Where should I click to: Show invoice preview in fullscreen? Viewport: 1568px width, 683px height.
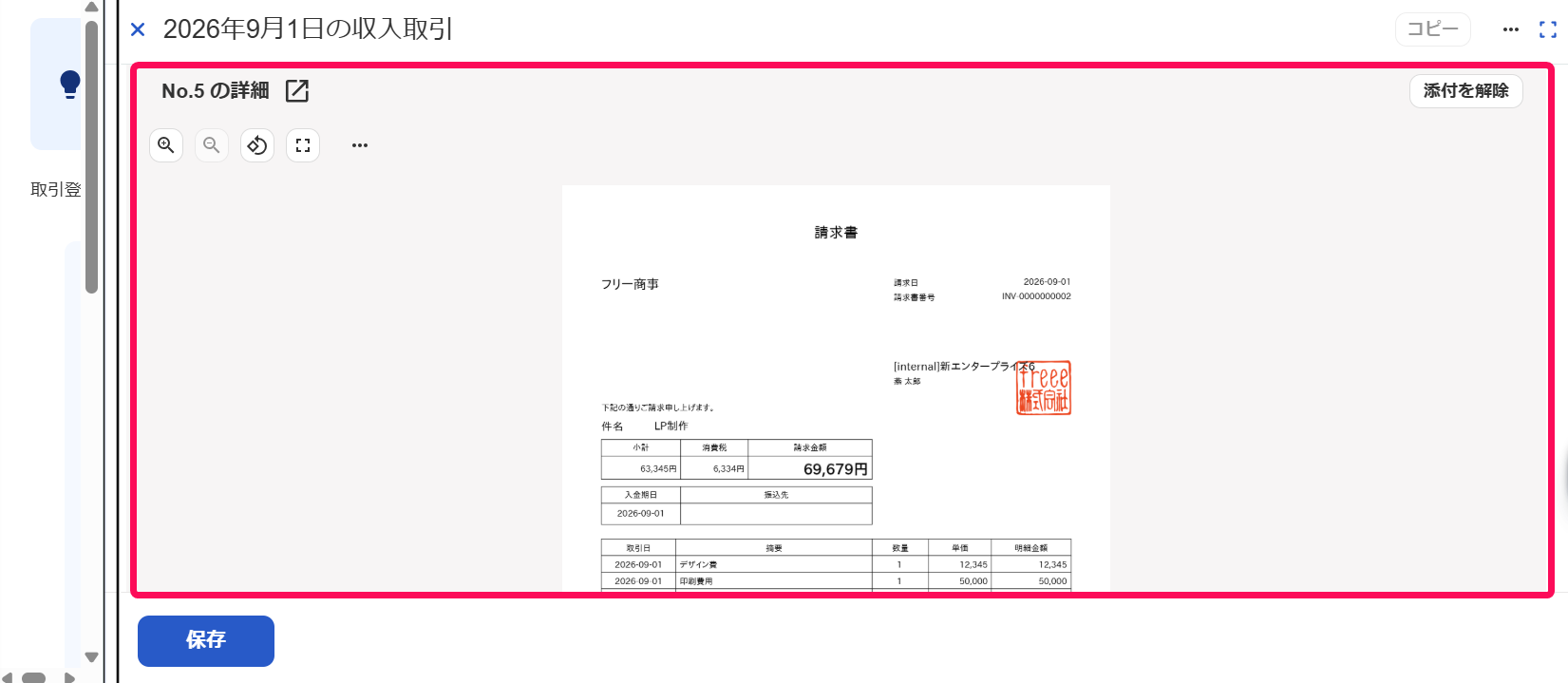[303, 145]
